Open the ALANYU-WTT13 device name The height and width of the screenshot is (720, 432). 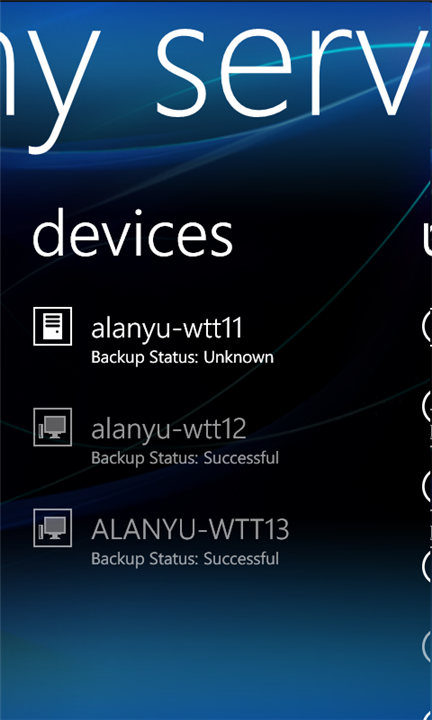pos(190,530)
